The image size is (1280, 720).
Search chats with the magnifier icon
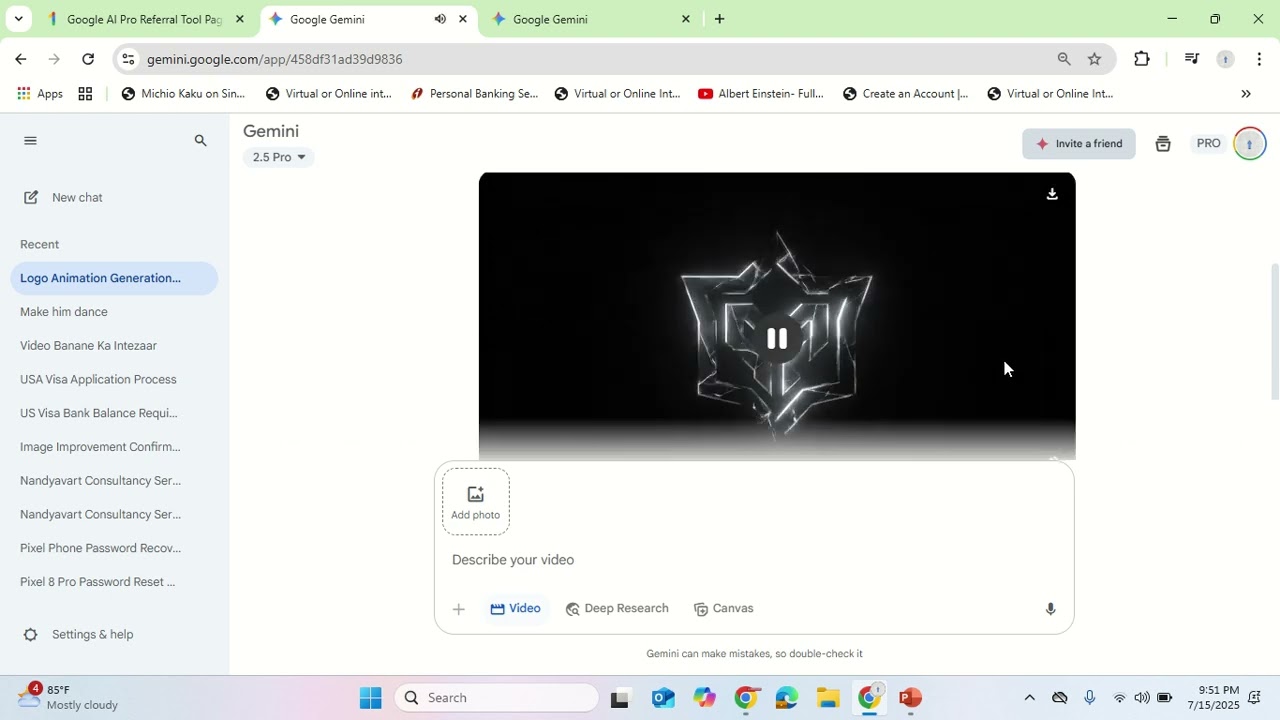(200, 141)
